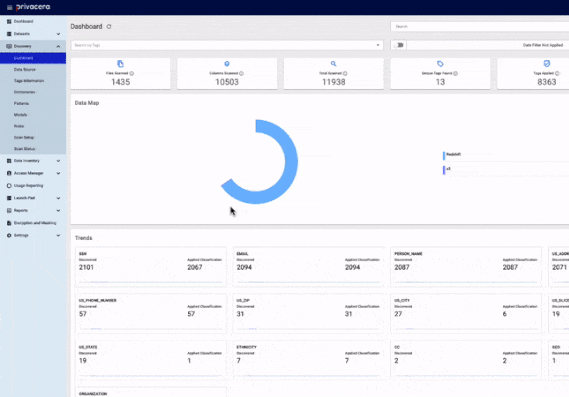Open the PERSON_NAME trend card
This screenshot has height=397, width=569.
point(466,267)
